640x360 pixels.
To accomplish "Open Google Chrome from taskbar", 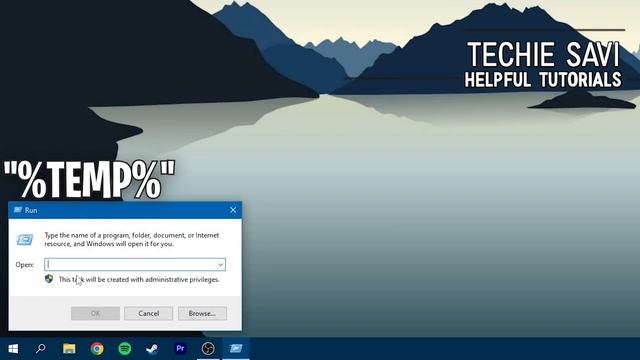I will coord(97,349).
